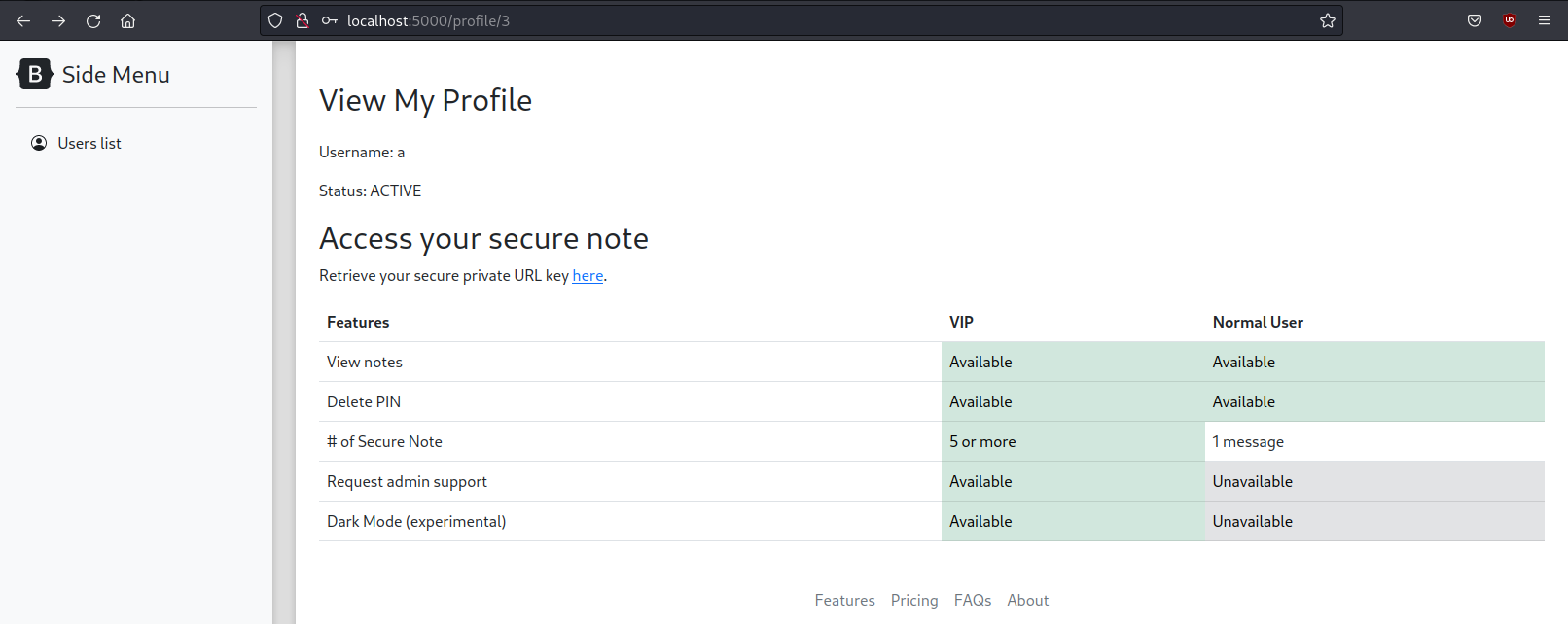This screenshot has height=624, width=1568.
Task: Click VIP Available in Request admin support row
Action: click(x=1073, y=481)
